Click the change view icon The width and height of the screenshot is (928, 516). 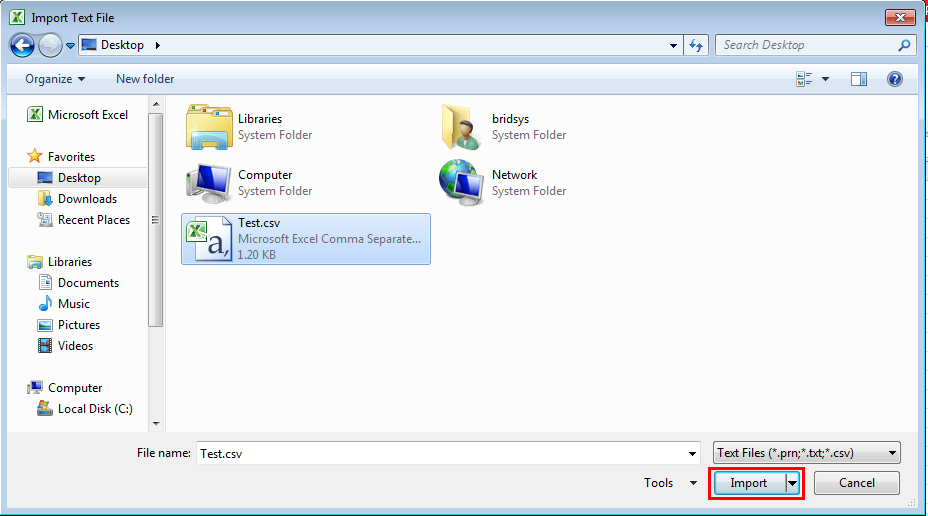pos(804,79)
